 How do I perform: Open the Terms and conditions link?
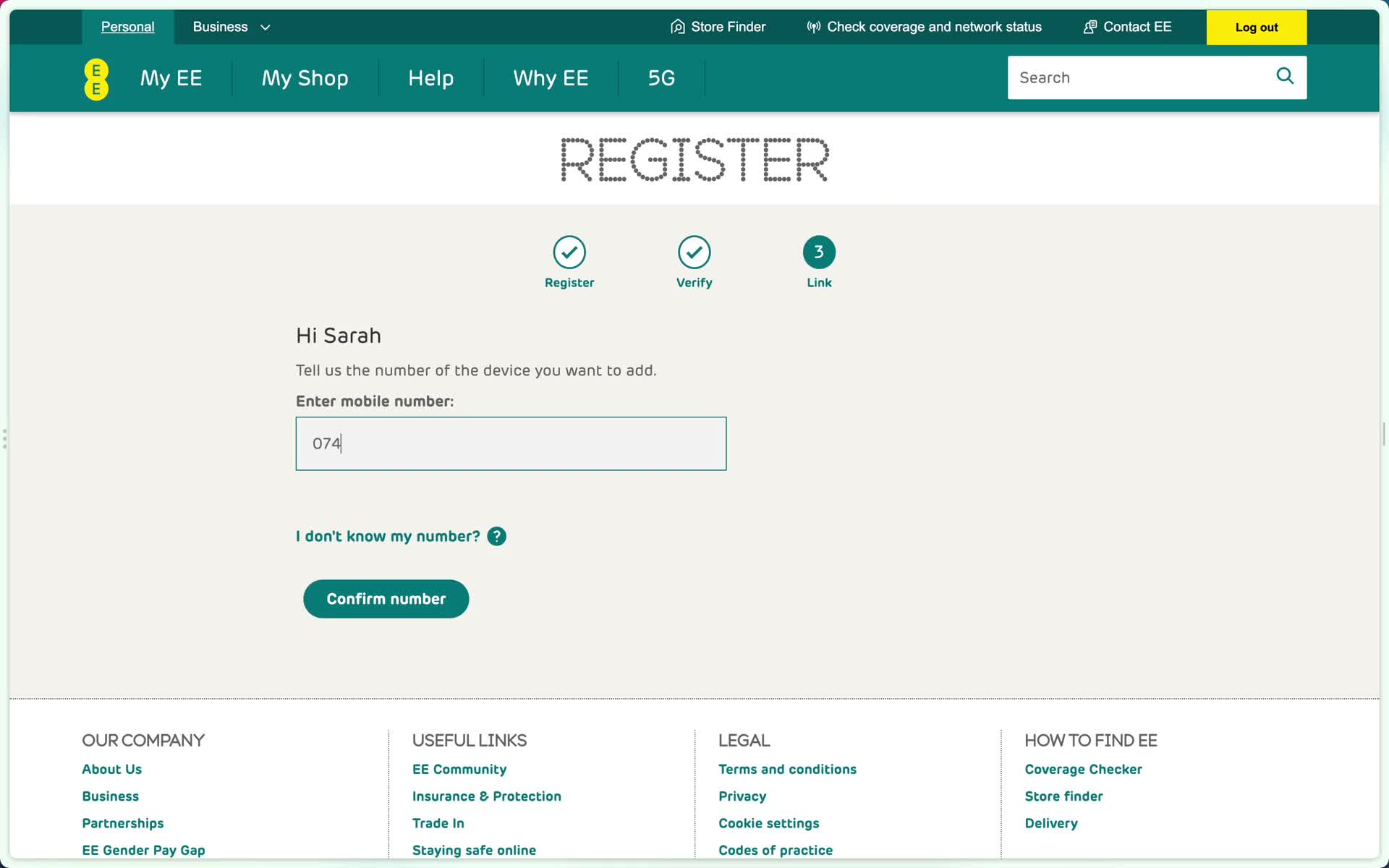click(787, 769)
